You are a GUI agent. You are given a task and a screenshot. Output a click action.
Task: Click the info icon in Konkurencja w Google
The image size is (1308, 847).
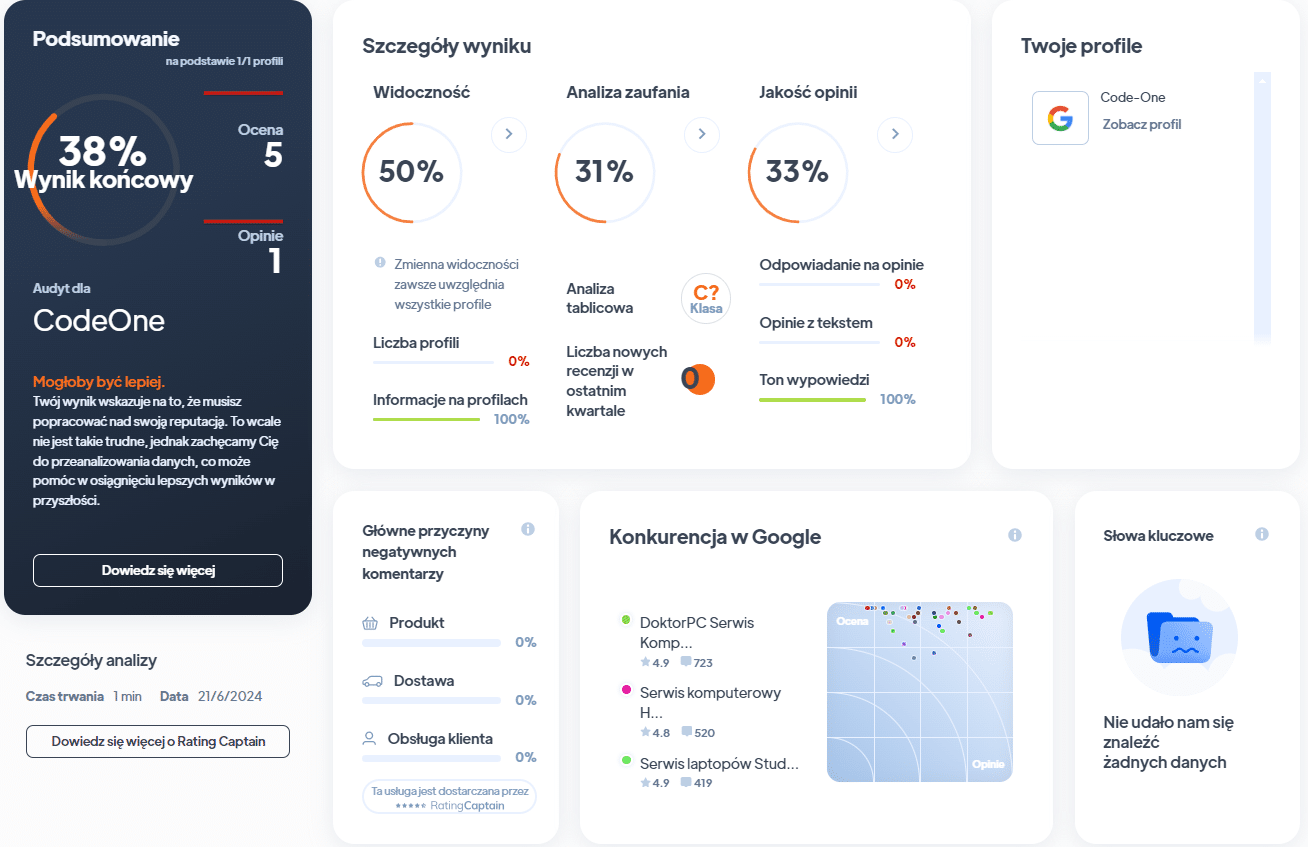point(1015,535)
